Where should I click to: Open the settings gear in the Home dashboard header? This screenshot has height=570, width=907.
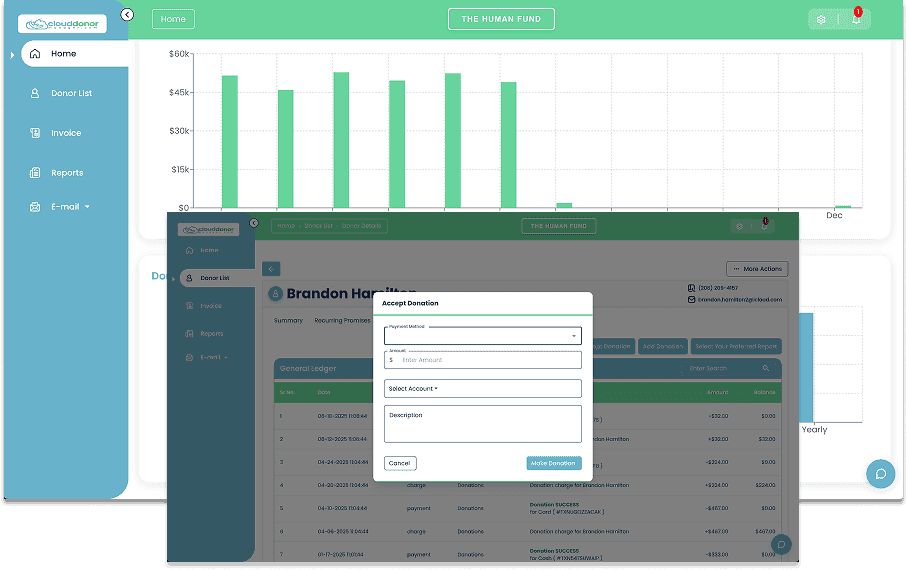(x=821, y=19)
